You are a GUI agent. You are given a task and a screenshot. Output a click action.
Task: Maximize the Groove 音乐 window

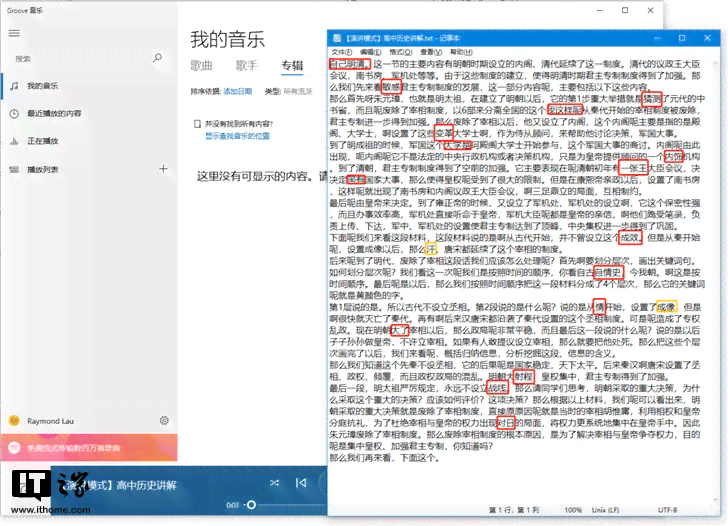pyautogui.click(x=625, y=10)
